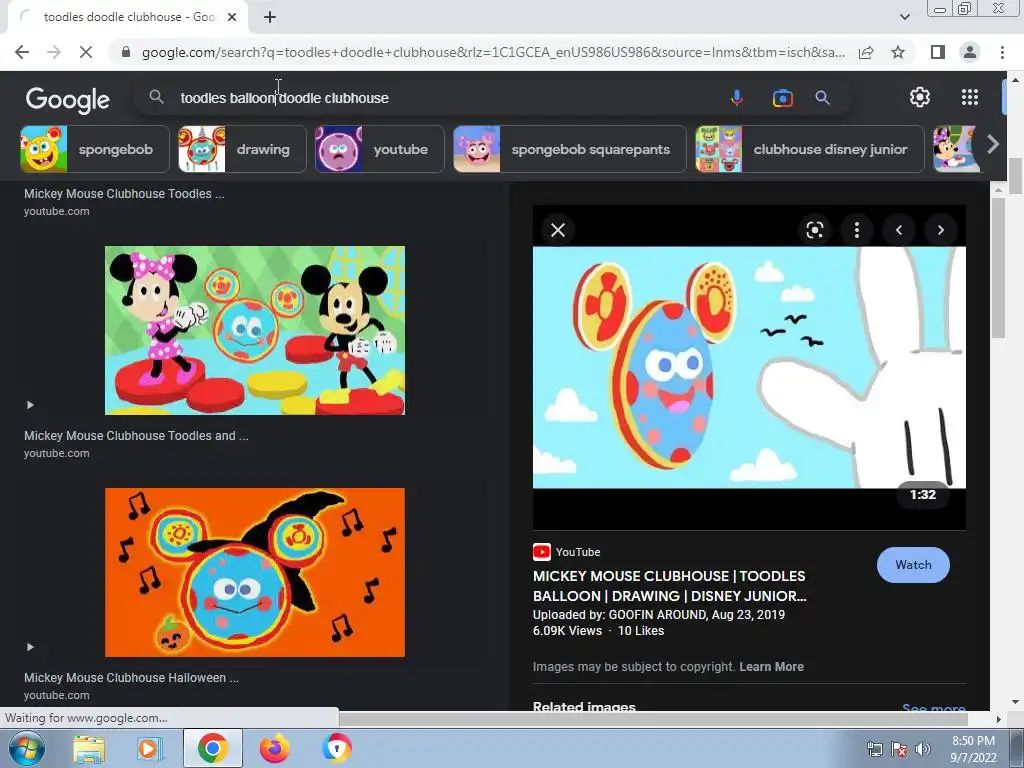The height and width of the screenshot is (768, 1024).
Task: Select the toodles doodle clubhouse tab
Action: pos(127,17)
